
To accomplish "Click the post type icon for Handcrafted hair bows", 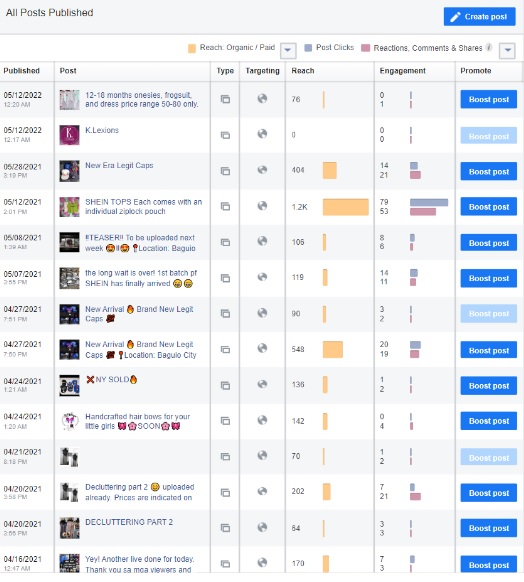I will (225, 421).
